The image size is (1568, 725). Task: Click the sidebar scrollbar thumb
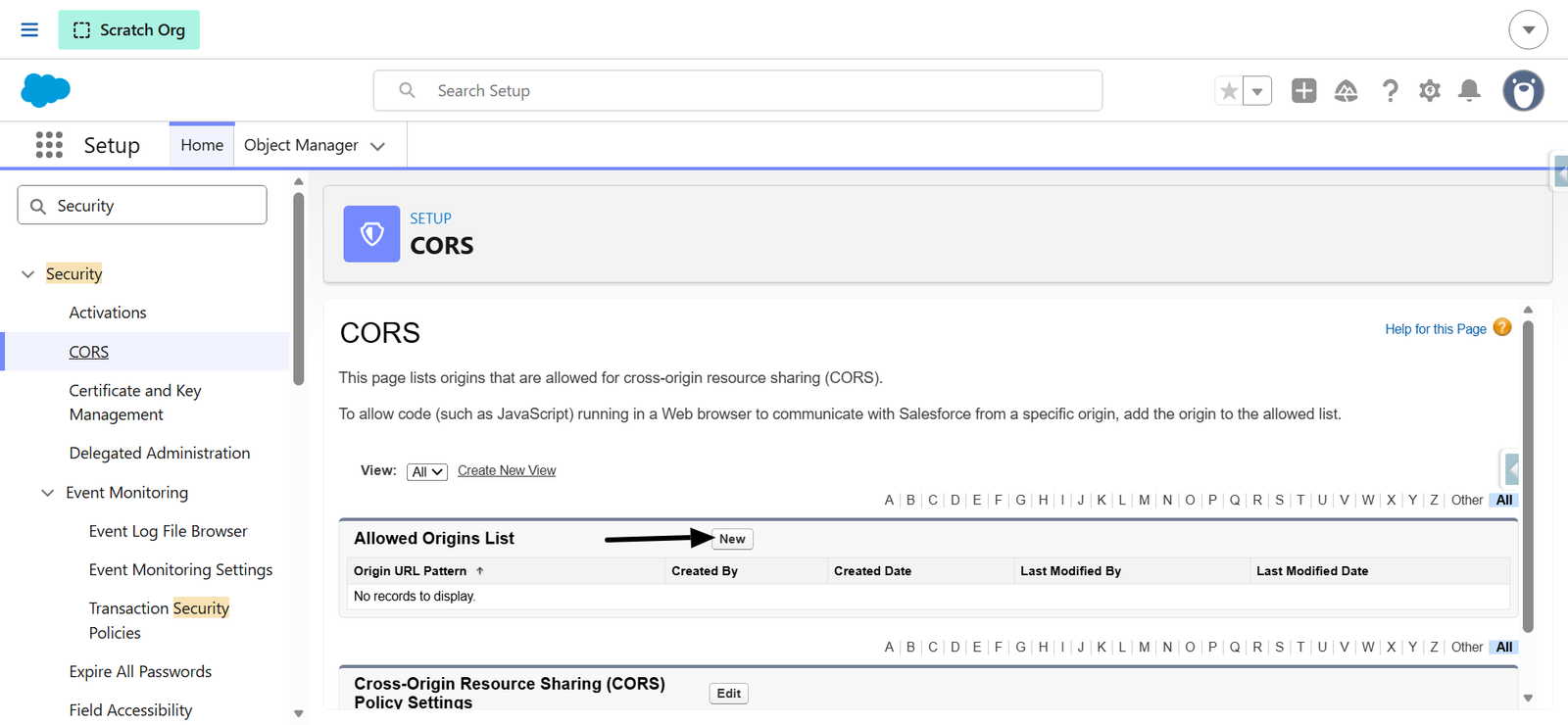coord(299,289)
